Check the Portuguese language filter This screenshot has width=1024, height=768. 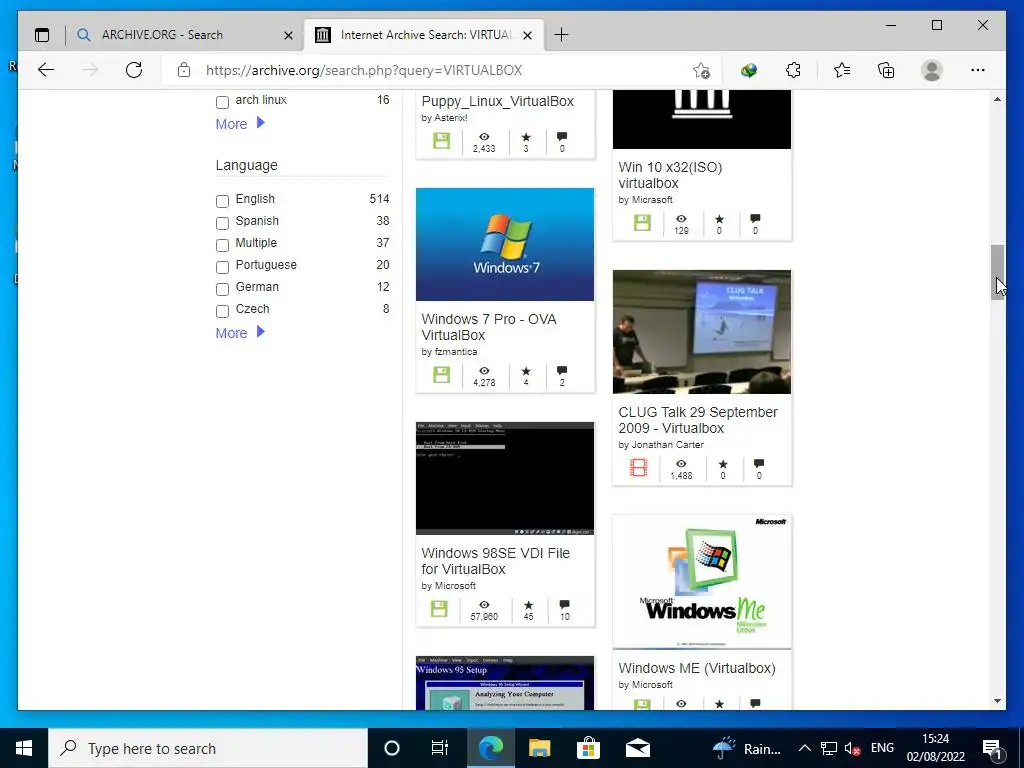[x=222, y=267]
